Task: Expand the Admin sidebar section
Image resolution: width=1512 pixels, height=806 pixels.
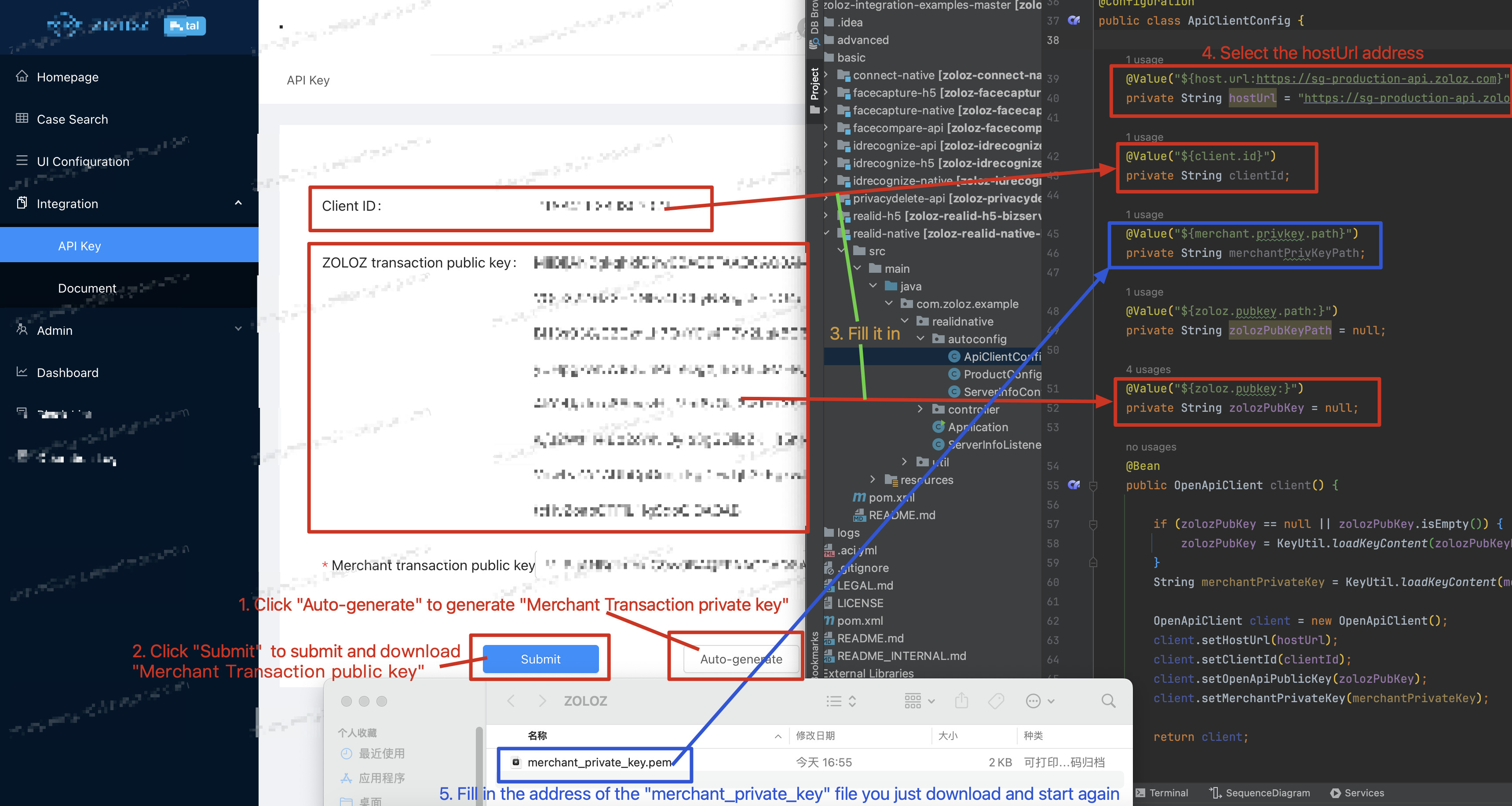Action: coord(238,330)
